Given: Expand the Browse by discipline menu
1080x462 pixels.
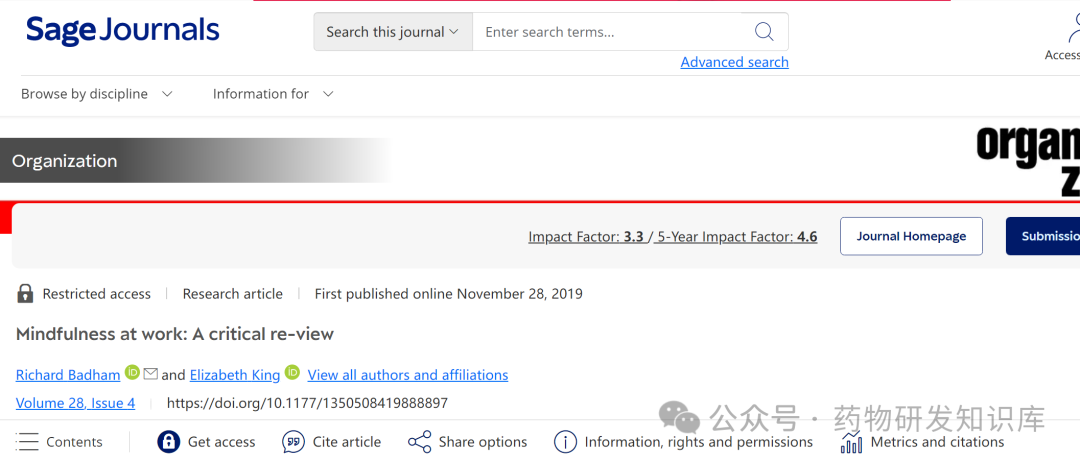Looking at the screenshot, I should (97, 94).
